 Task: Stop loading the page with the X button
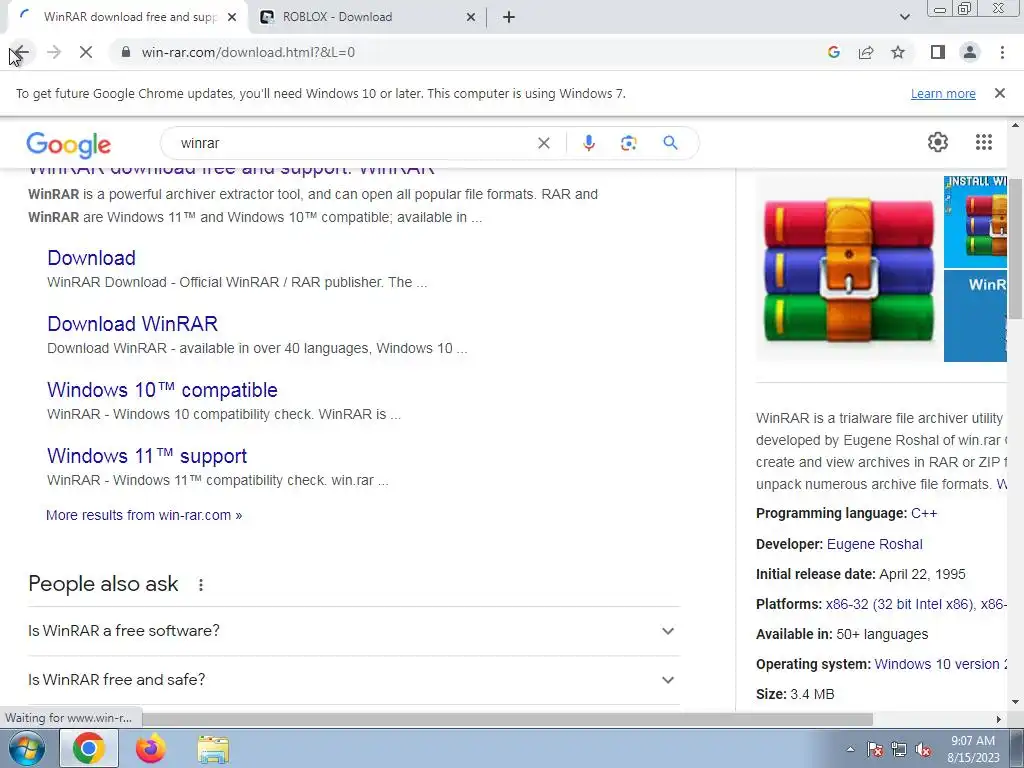point(86,52)
